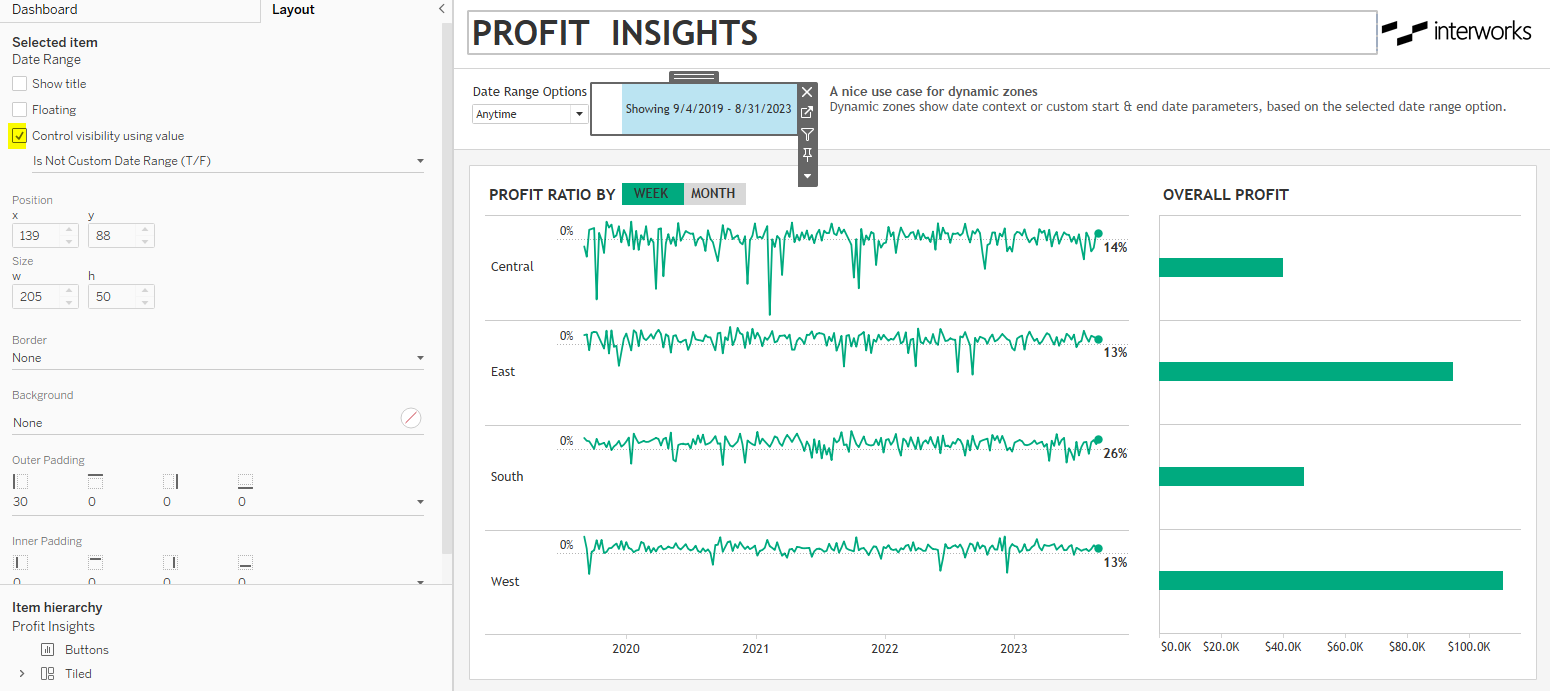This screenshot has height=691, width=1550.
Task: Click the Buttons sheet icon in the item hierarchy
Action: click(47, 650)
